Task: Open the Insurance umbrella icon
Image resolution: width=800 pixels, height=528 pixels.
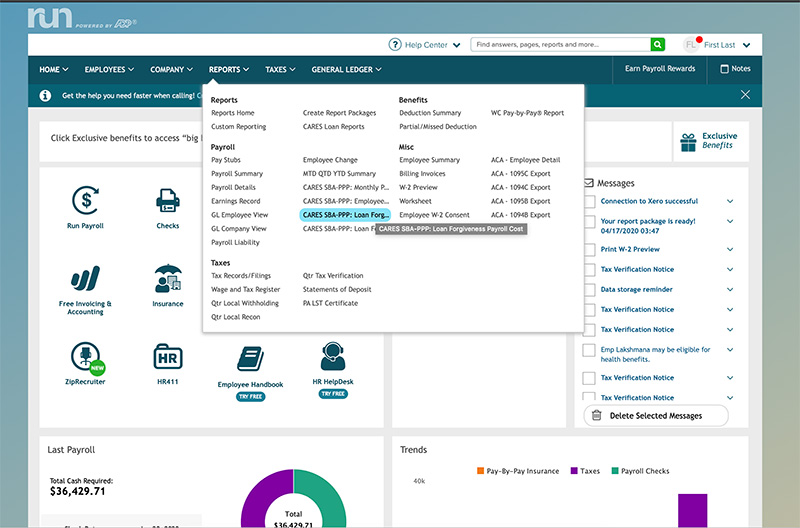Action: click(168, 279)
